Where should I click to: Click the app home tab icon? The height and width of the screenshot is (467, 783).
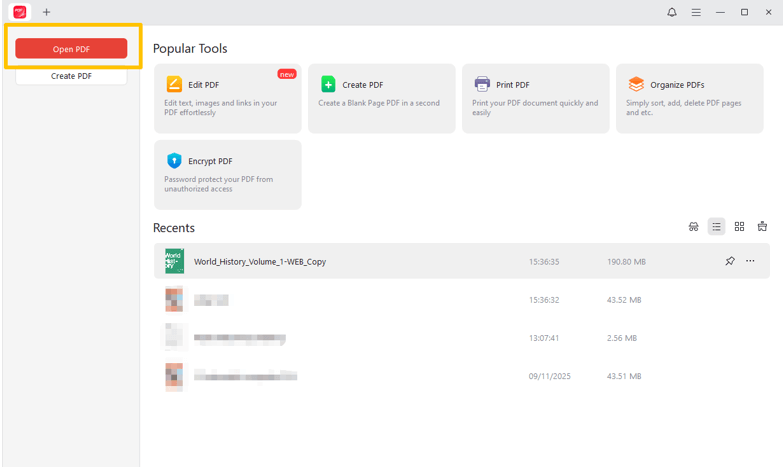coord(19,12)
